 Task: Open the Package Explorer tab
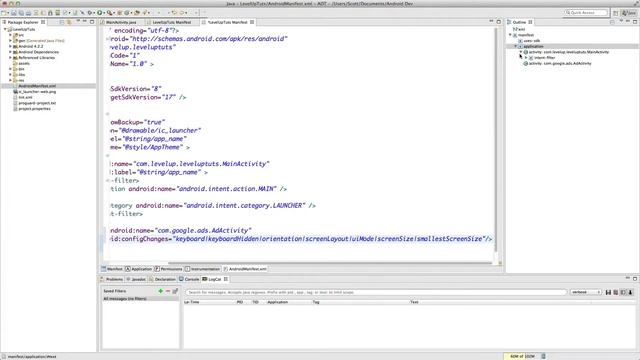point(23,22)
